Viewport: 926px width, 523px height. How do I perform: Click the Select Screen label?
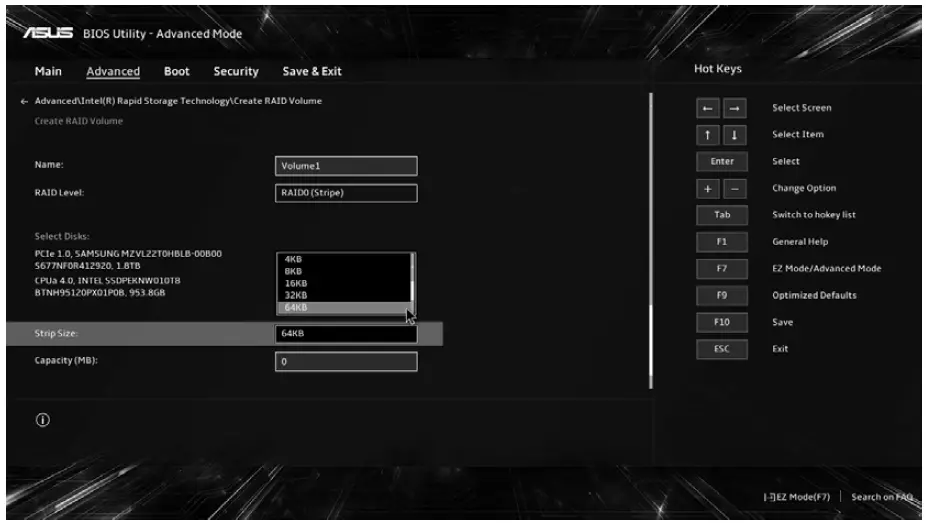pos(801,108)
